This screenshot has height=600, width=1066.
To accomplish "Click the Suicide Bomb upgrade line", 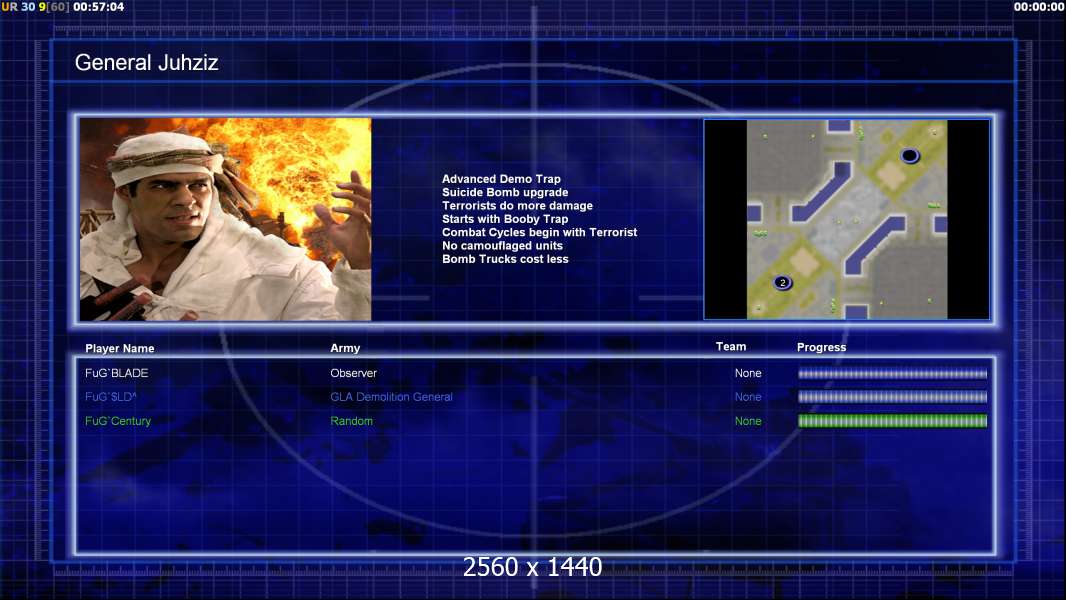I will tap(505, 192).
